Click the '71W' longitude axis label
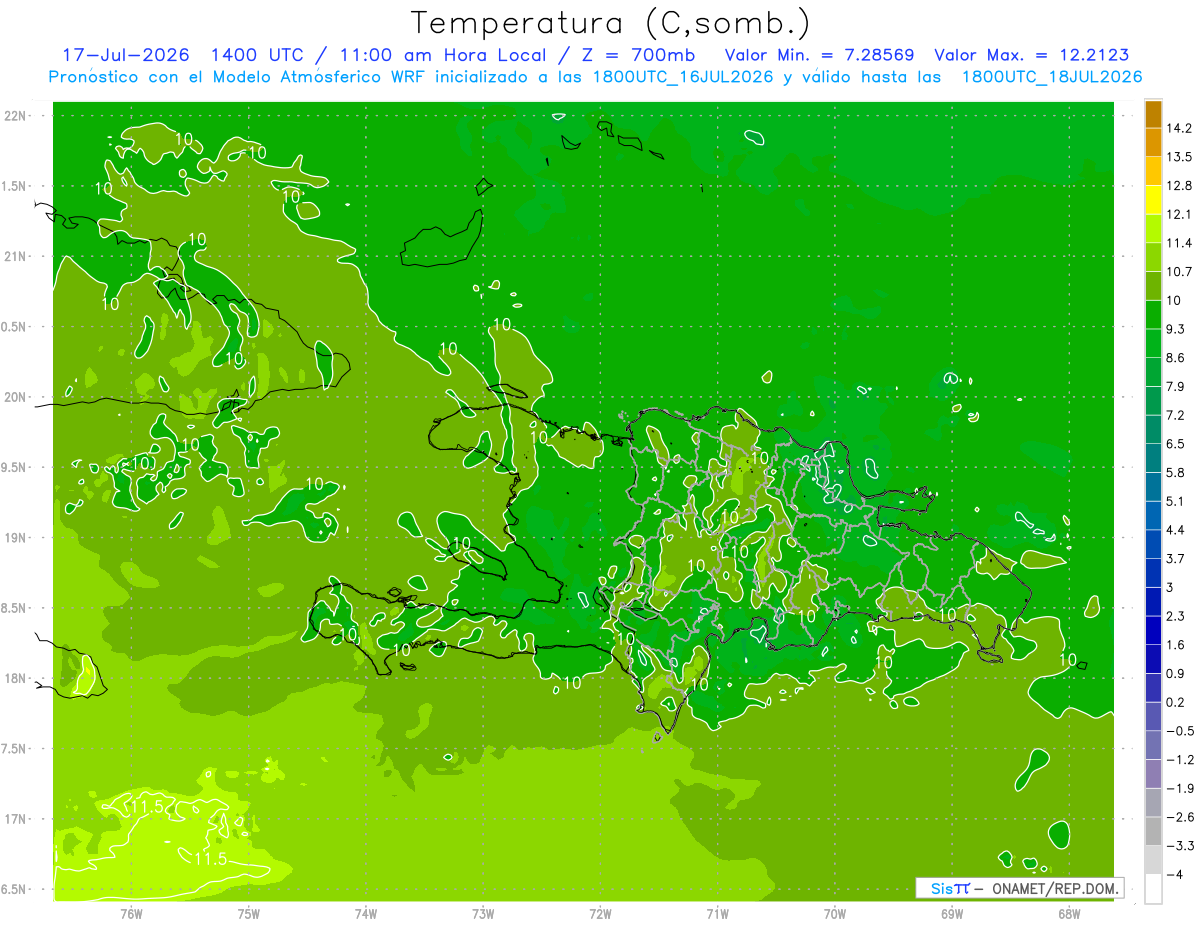This screenshot has height=927, width=1200. click(x=717, y=913)
